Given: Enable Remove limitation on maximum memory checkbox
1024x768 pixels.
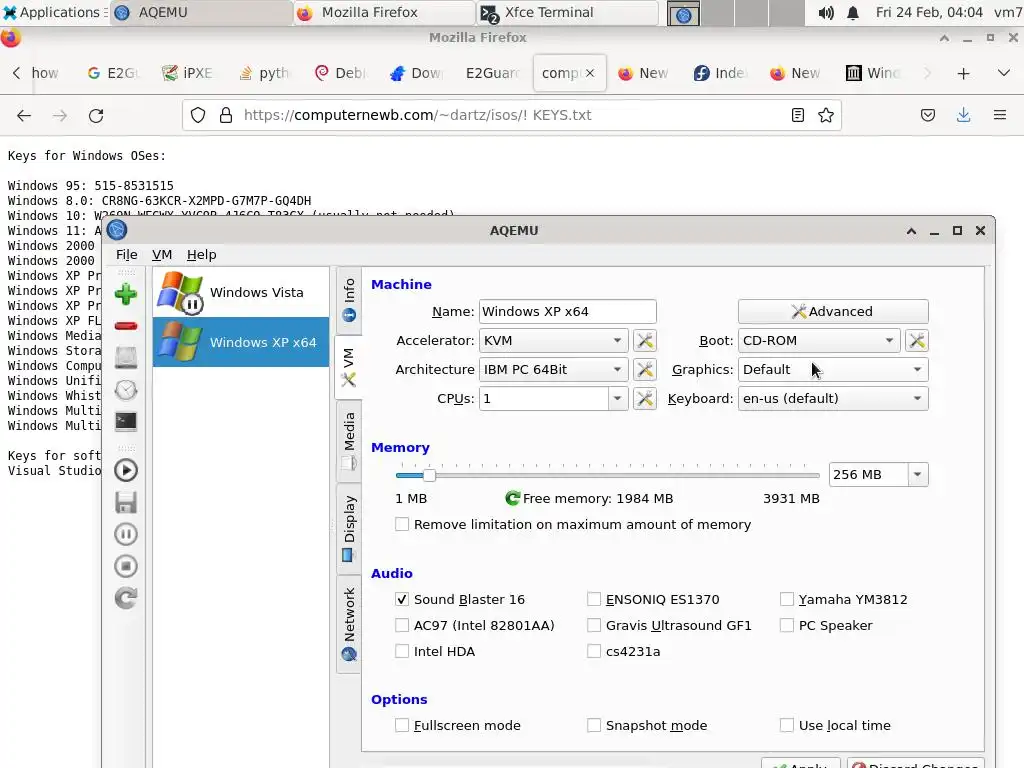Looking at the screenshot, I should [x=402, y=524].
